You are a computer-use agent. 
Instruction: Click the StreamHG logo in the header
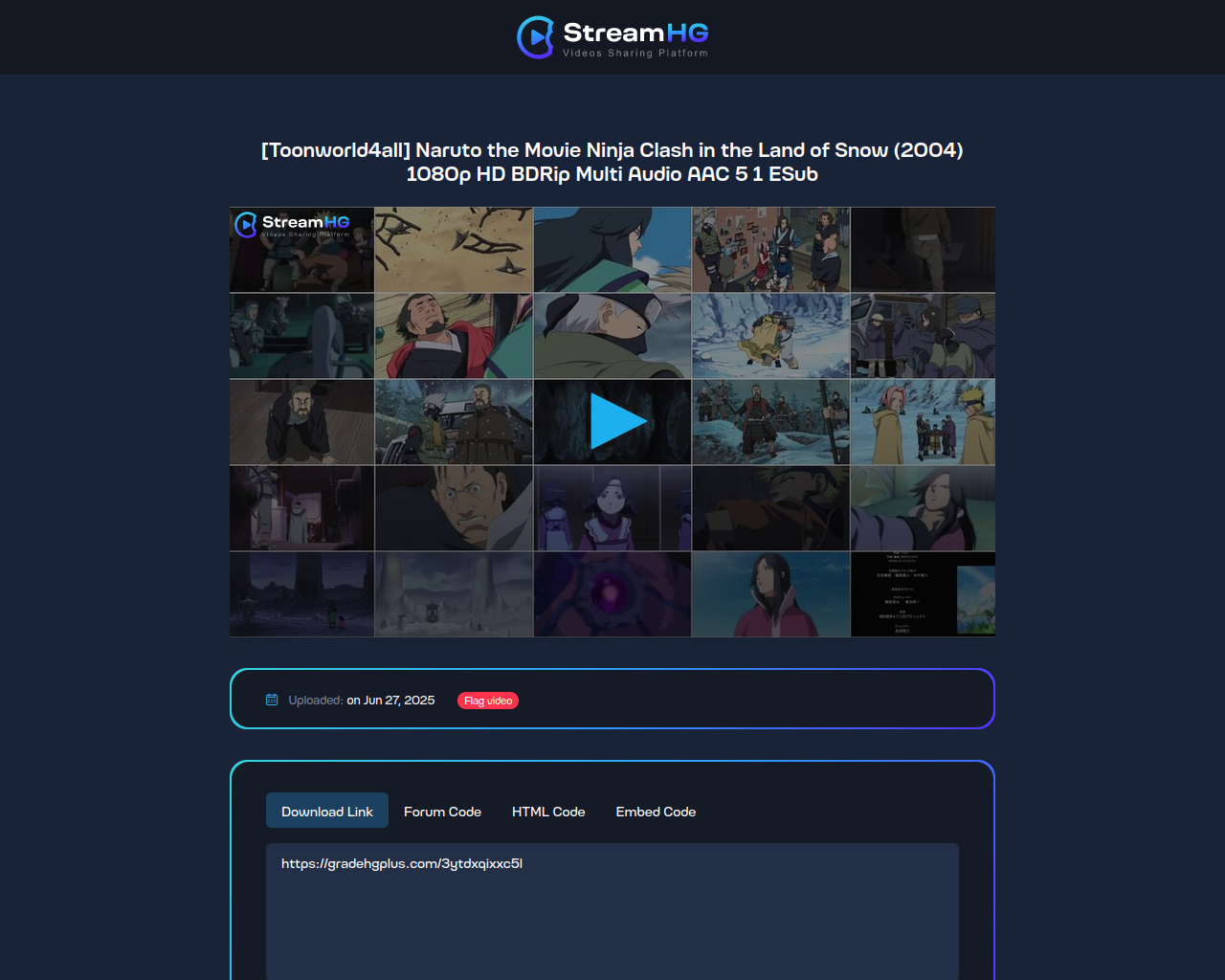coord(612,37)
